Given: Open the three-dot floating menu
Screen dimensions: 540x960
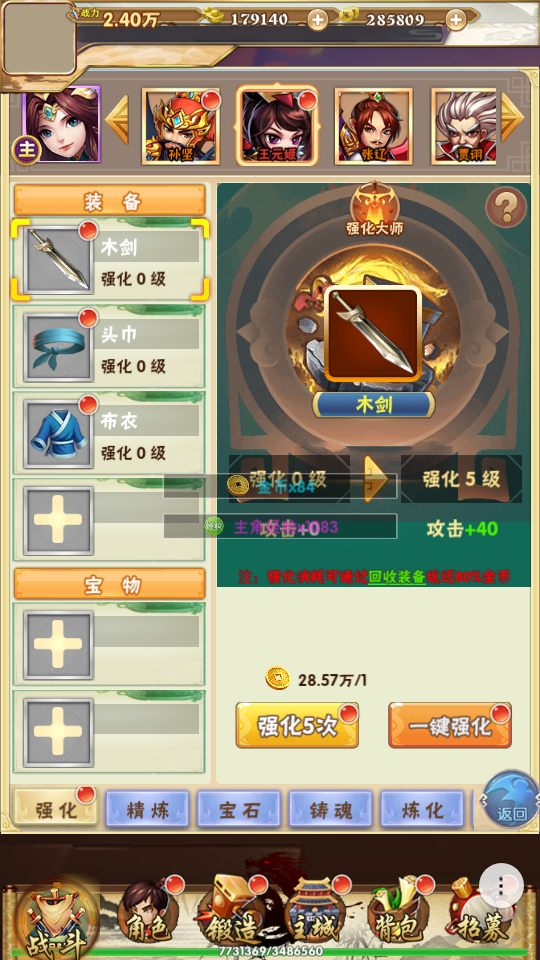Looking at the screenshot, I should [501, 885].
